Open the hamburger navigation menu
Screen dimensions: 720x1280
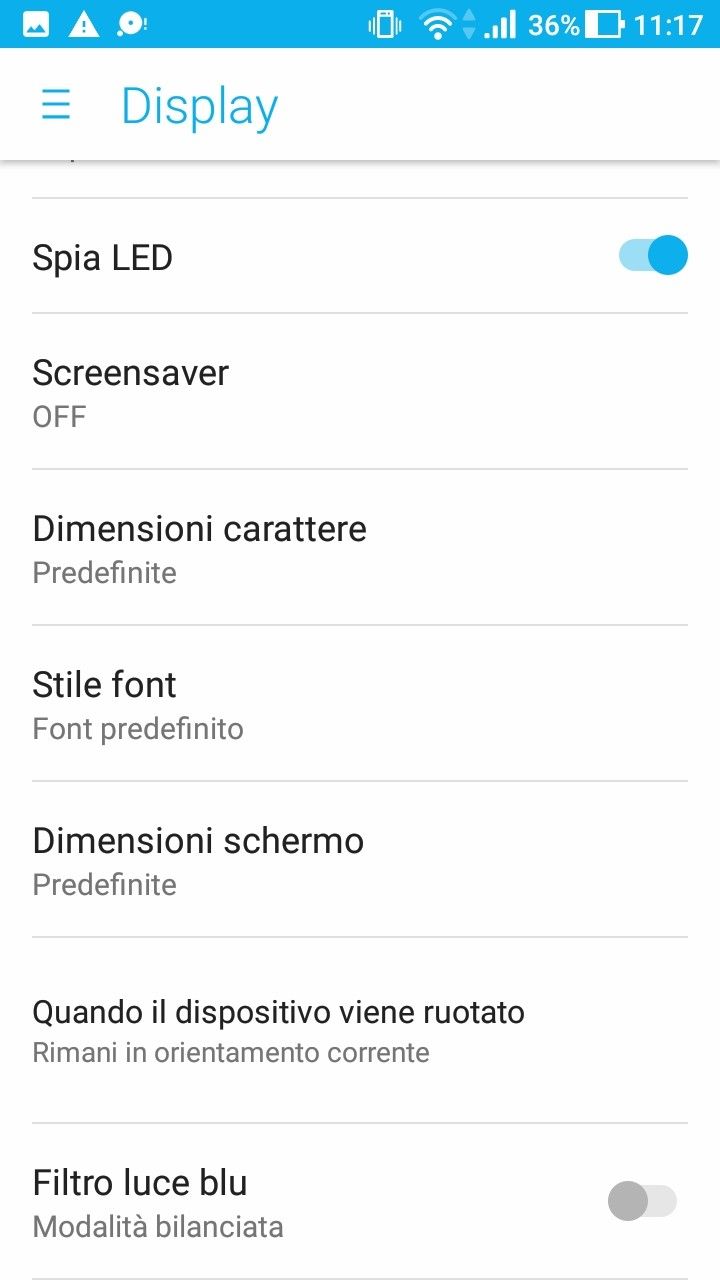pos(56,105)
